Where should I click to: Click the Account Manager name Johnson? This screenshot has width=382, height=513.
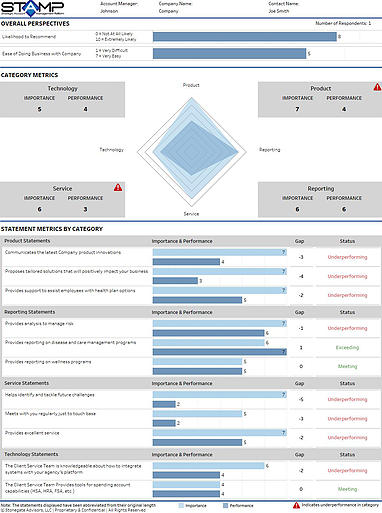pyautogui.click(x=109, y=11)
